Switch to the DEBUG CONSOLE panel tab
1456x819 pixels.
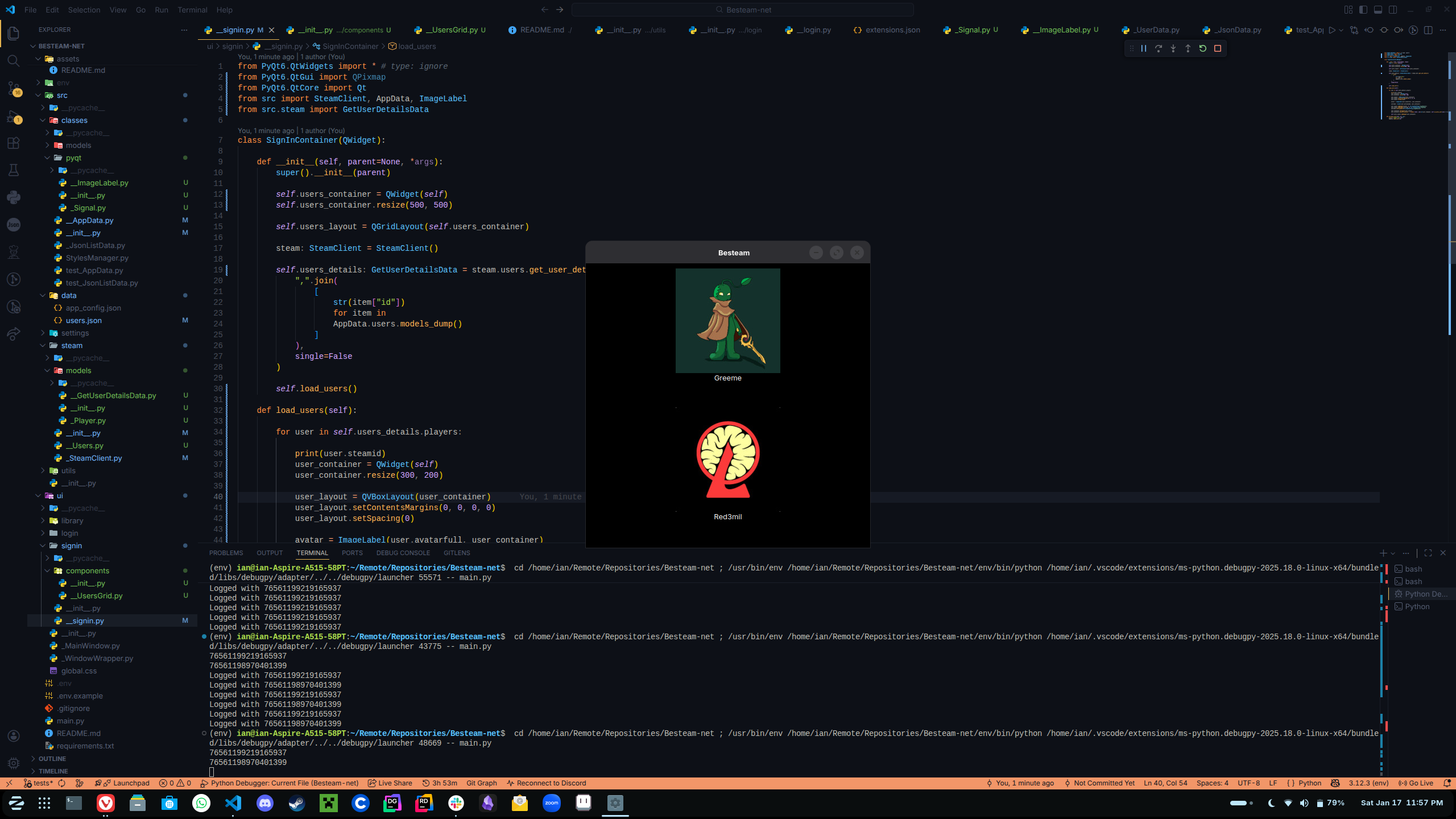(x=403, y=553)
